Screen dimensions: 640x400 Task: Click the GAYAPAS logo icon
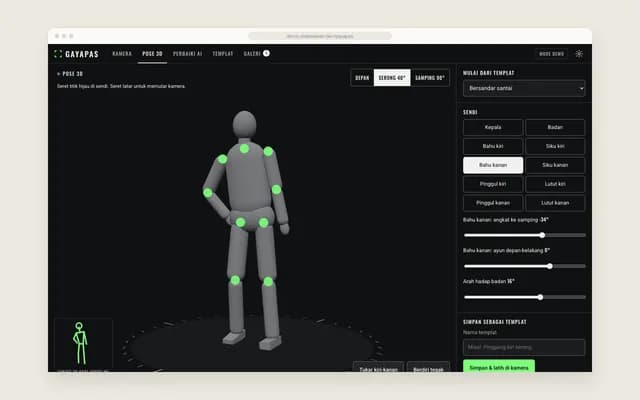click(58, 54)
